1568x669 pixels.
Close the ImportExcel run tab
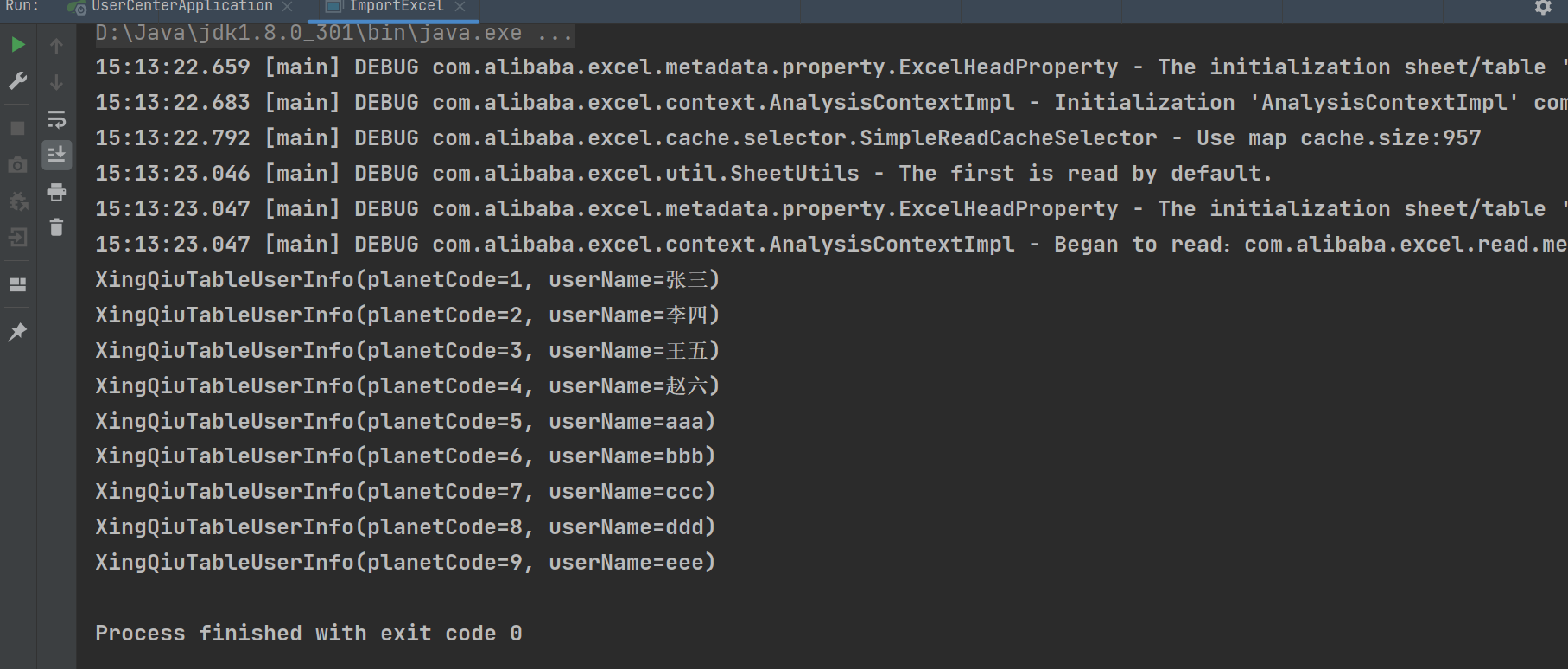[460, 7]
